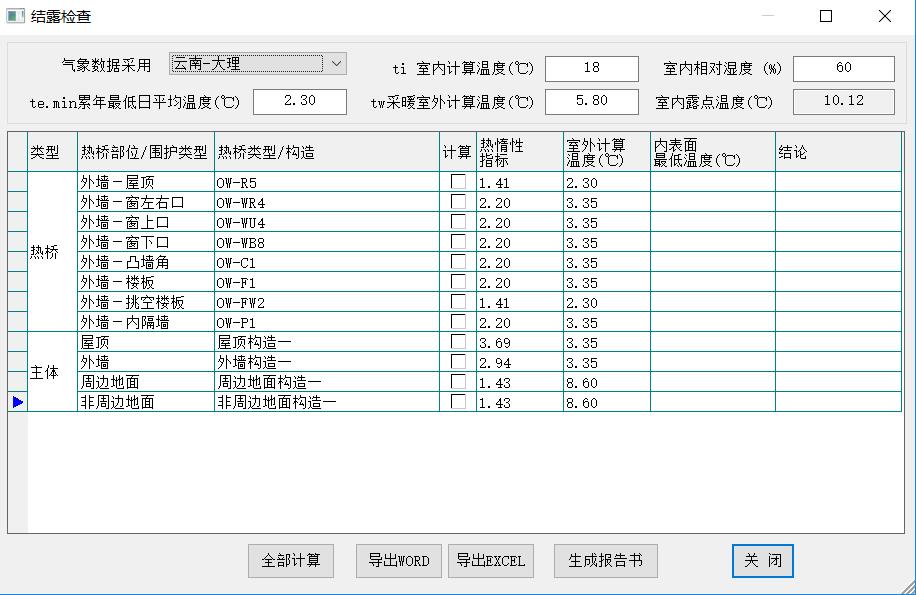The width and height of the screenshot is (916, 595).
Task: Toggle 计算 checkbox for 非周边地面 row
Action: [458, 402]
